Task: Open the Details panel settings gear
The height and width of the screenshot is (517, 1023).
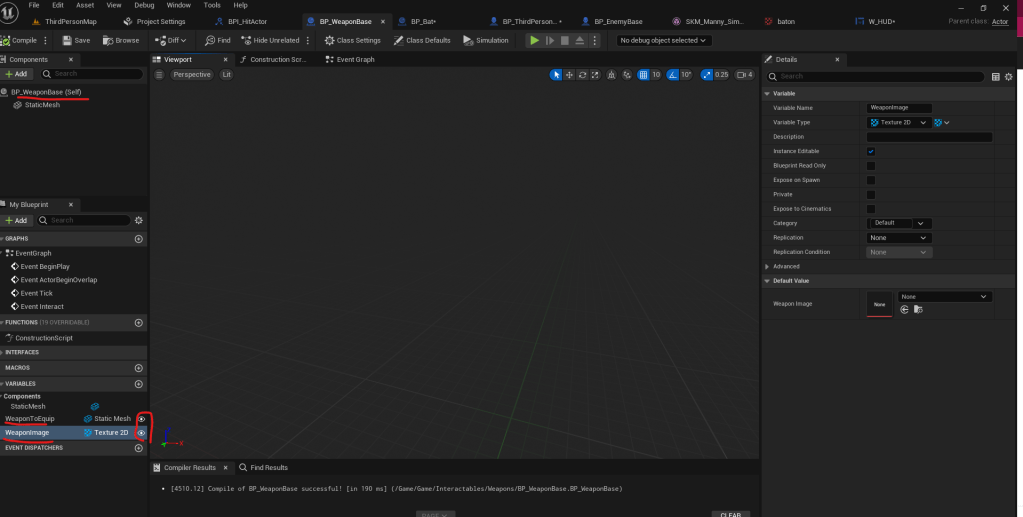Action: 1010,76
